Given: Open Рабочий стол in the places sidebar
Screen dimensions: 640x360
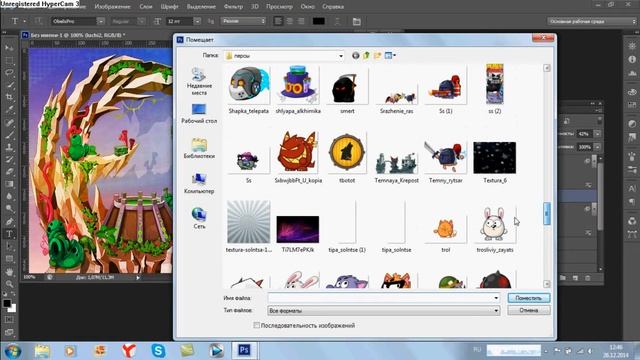Looking at the screenshot, I should (x=199, y=114).
